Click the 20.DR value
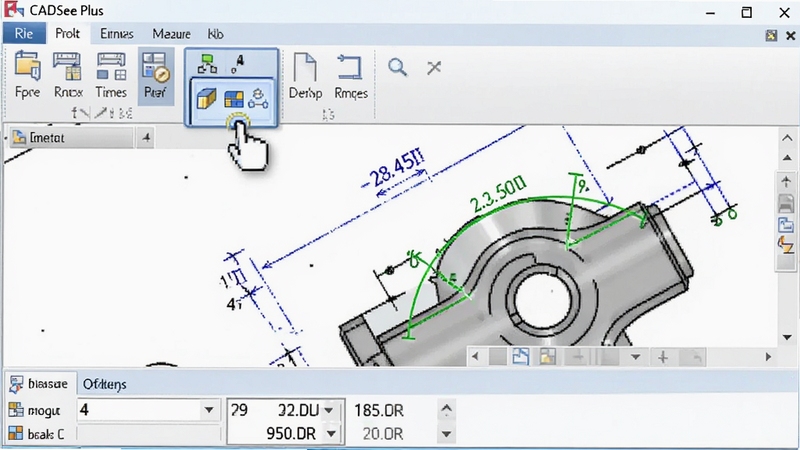800x450 pixels. point(383,434)
